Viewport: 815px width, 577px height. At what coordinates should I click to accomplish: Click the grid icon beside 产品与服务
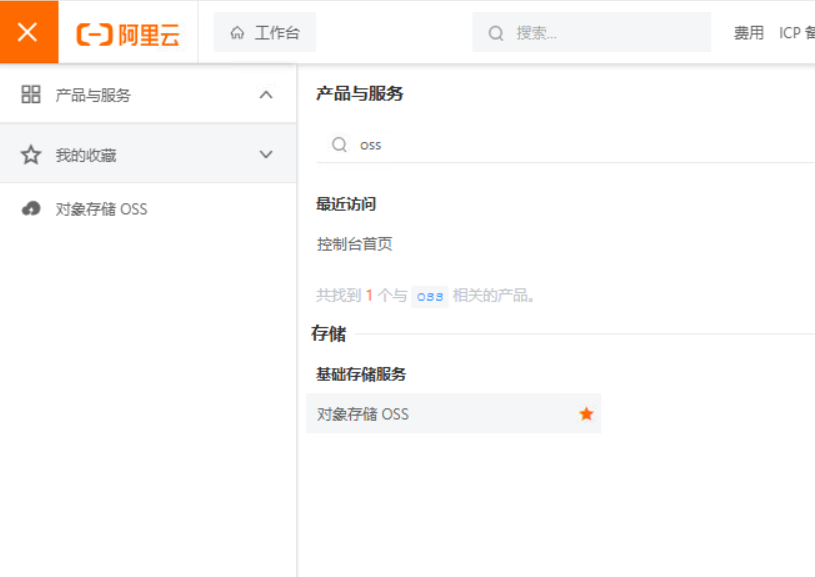point(31,95)
